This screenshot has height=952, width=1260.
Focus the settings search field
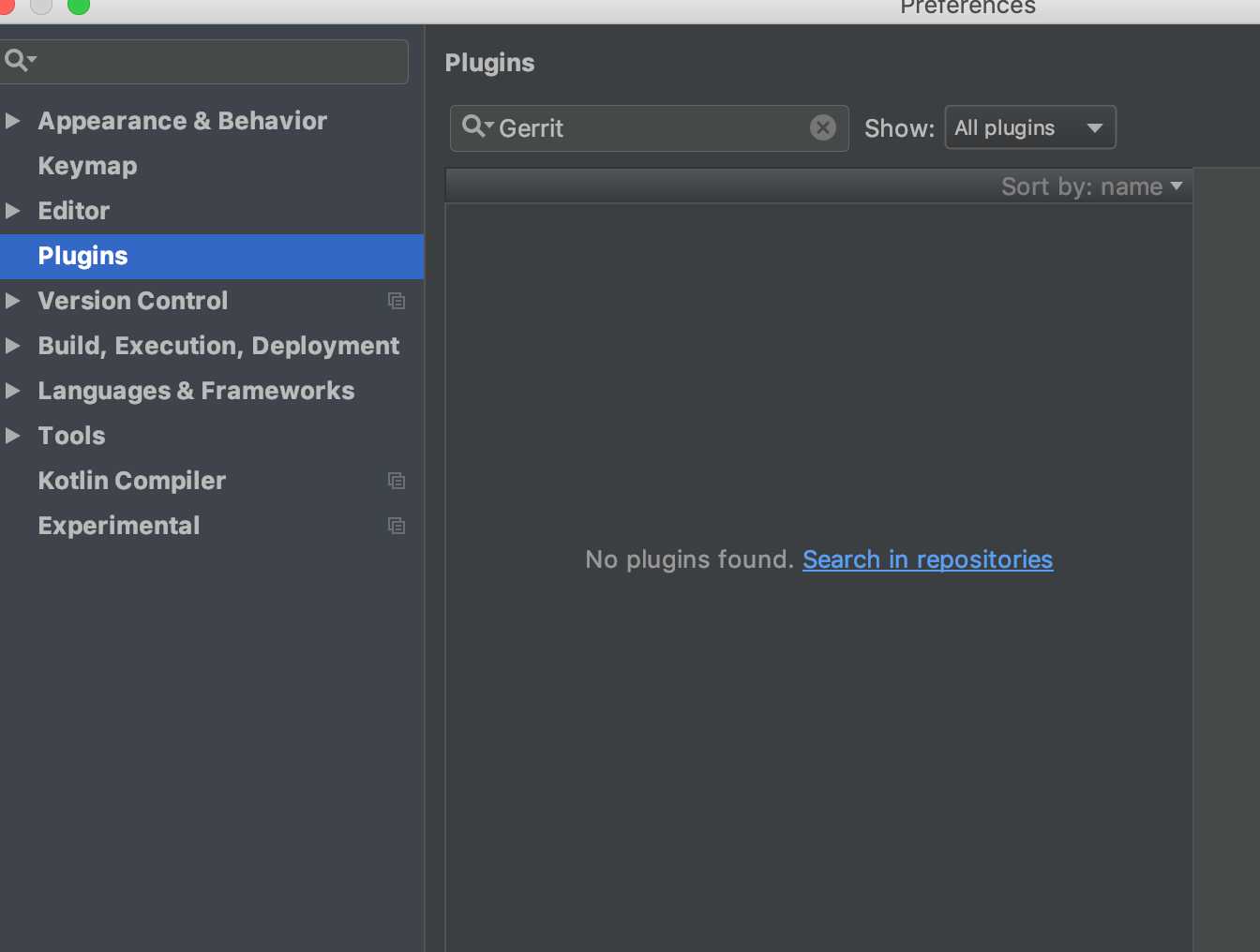[x=203, y=62]
